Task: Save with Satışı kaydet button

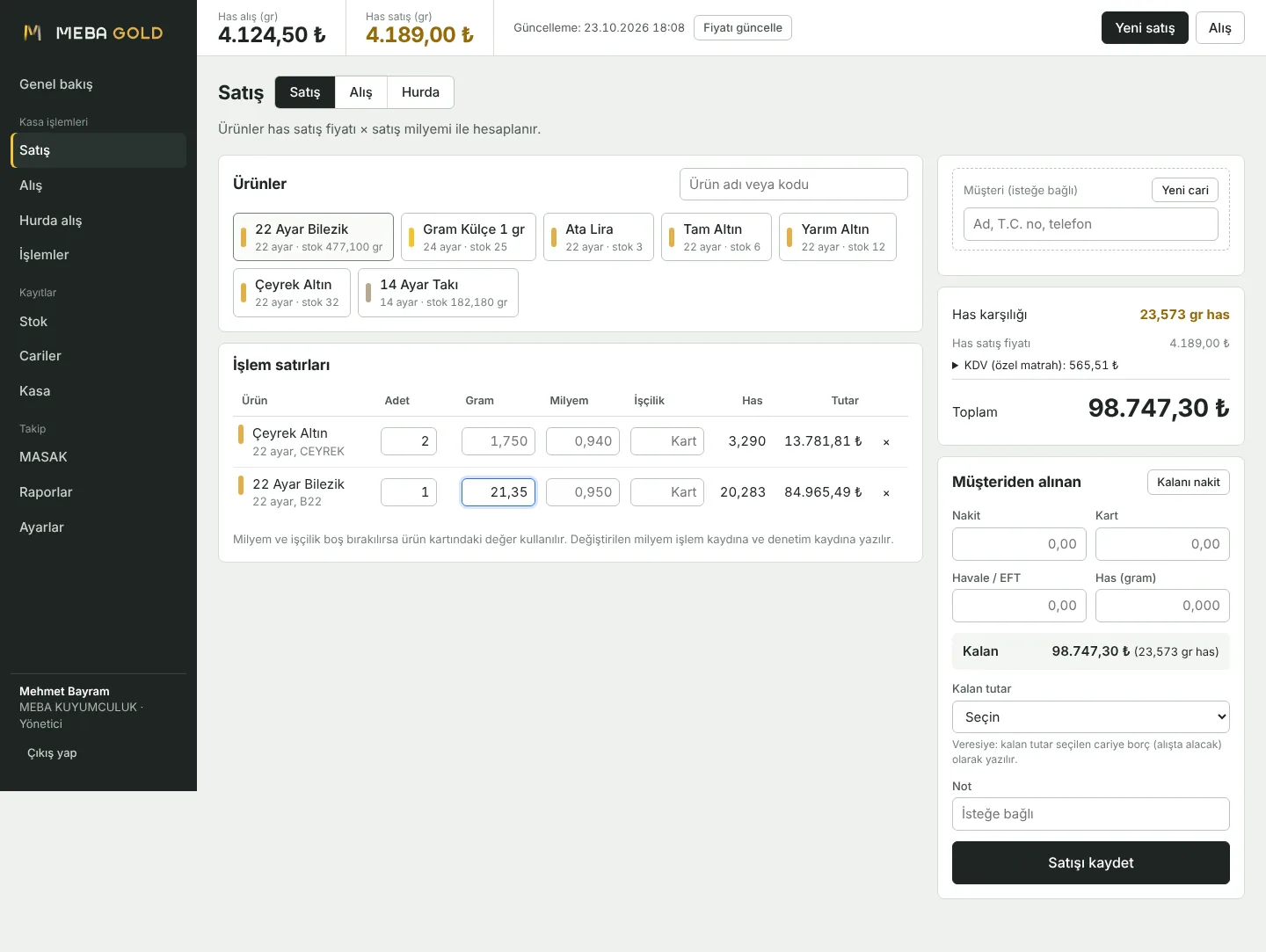Action: point(1090,862)
